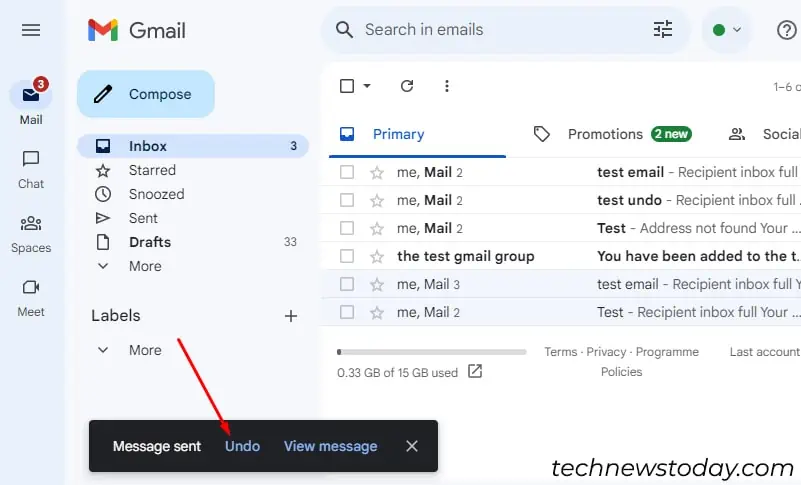Star the top 'test email' conversation
This screenshot has width=801, height=485.
tap(377, 173)
